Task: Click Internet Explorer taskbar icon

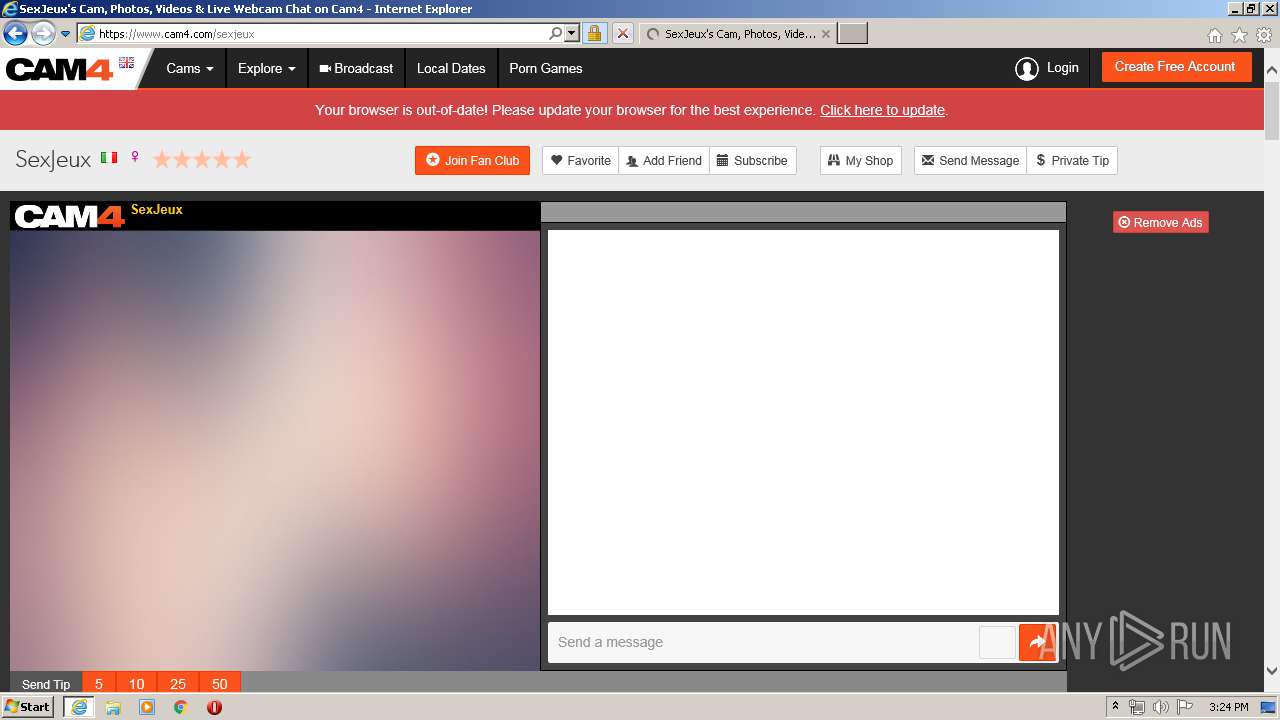Action: click(x=78, y=707)
